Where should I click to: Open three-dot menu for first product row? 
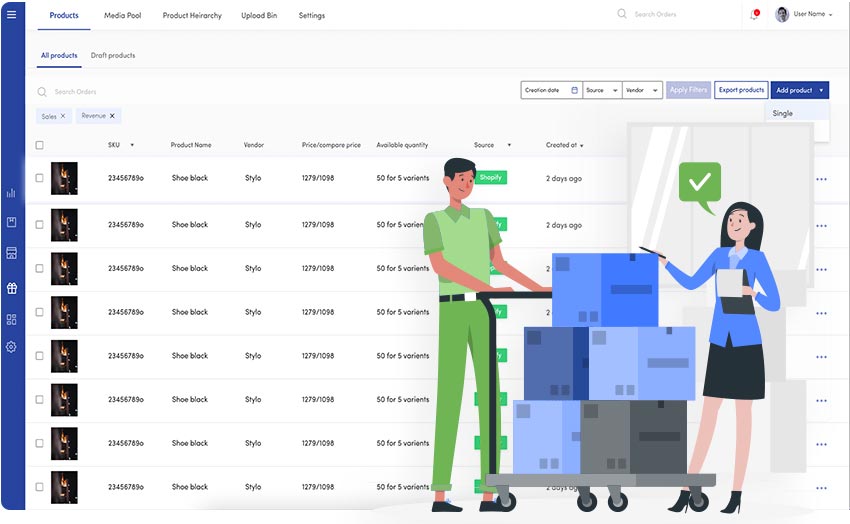[821, 180]
